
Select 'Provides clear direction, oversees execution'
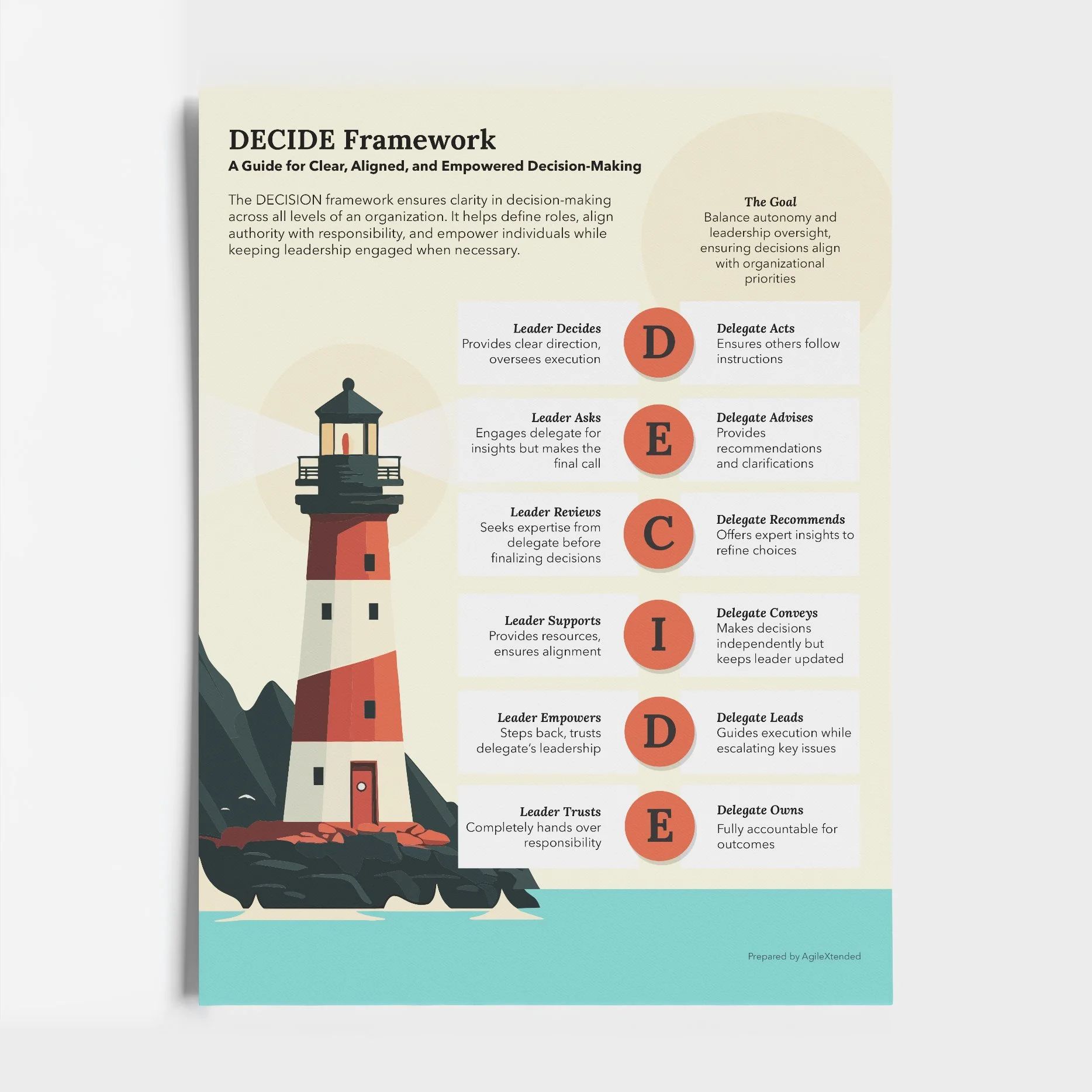pyautogui.click(x=531, y=351)
